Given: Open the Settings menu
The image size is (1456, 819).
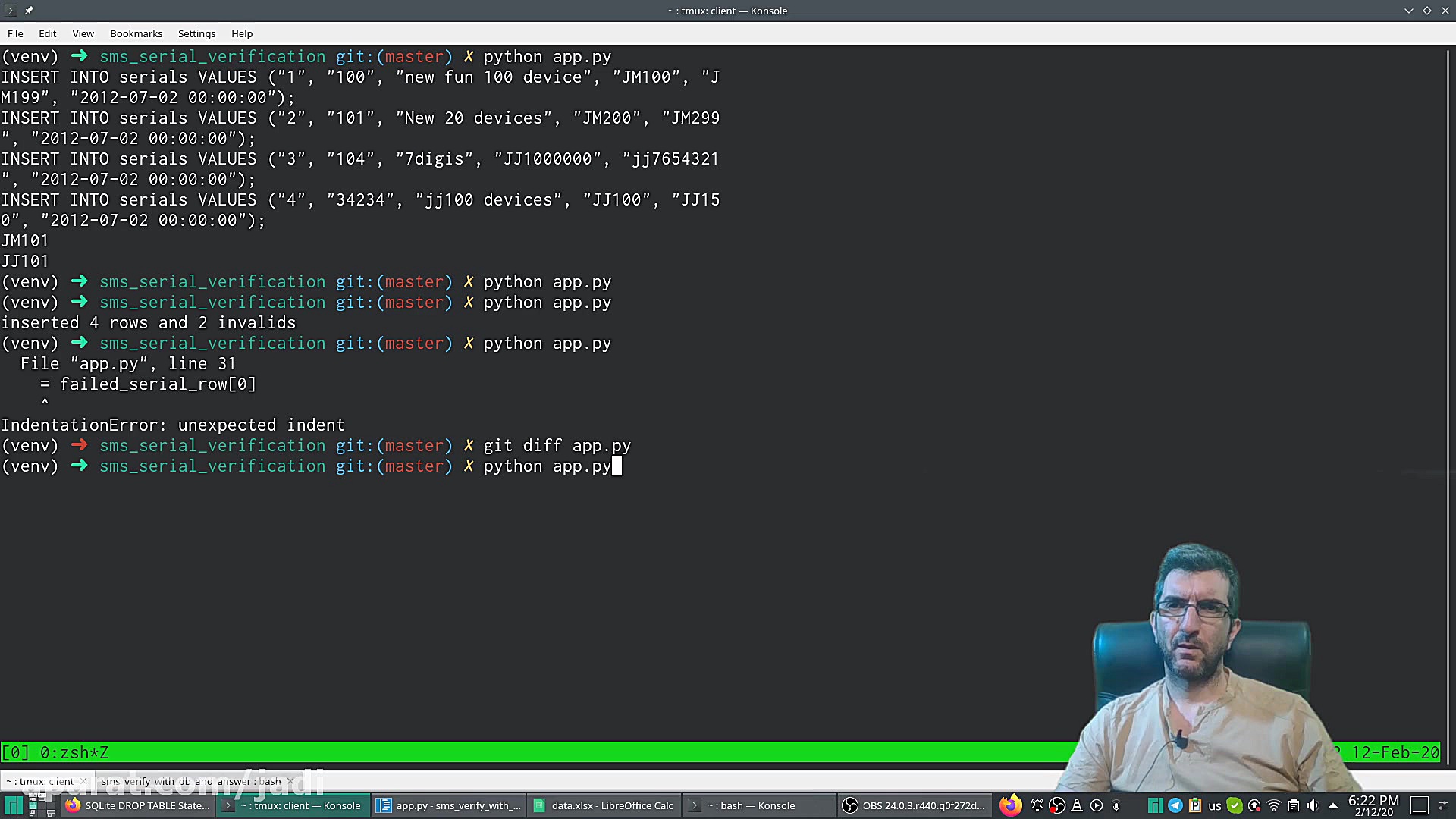Looking at the screenshot, I should (196, 33).
